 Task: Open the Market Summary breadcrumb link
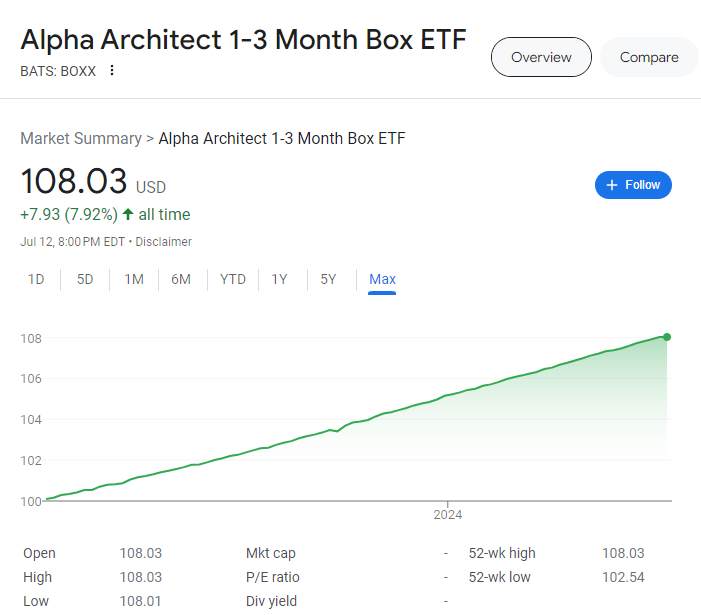pyautogui.click(x=81, y=139)
